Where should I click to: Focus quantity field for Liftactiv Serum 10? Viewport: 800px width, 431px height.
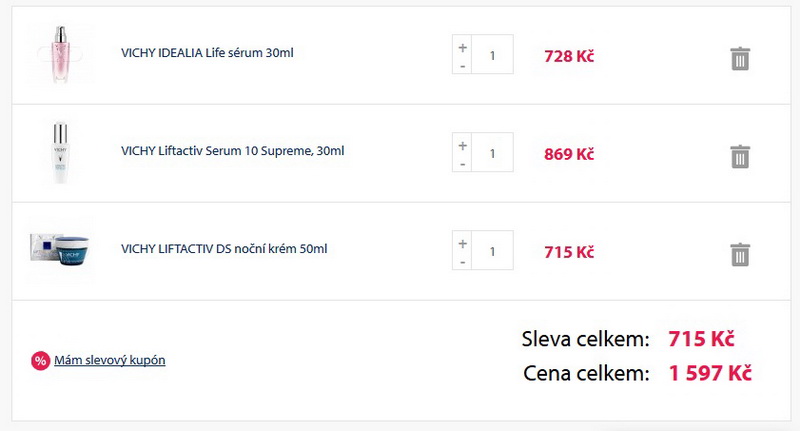coord(492,153)
